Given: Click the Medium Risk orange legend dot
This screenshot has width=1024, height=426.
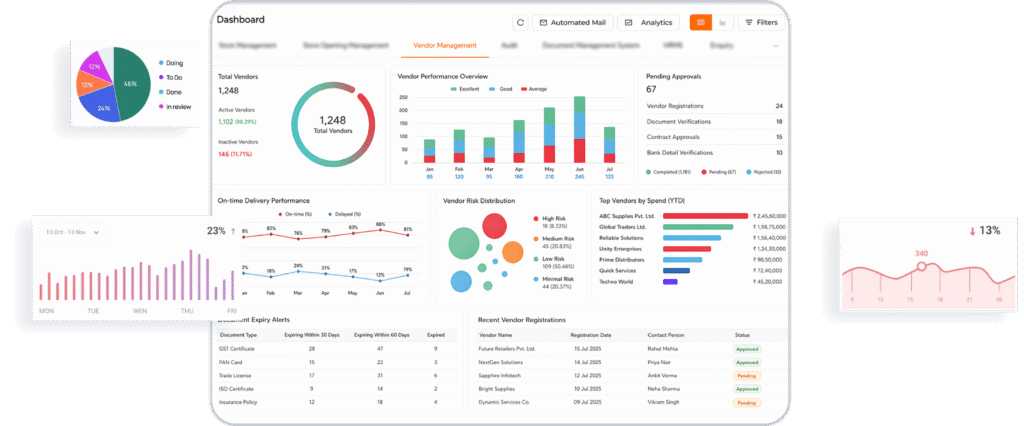Looking at the screenshot, I should coord(536,239).
